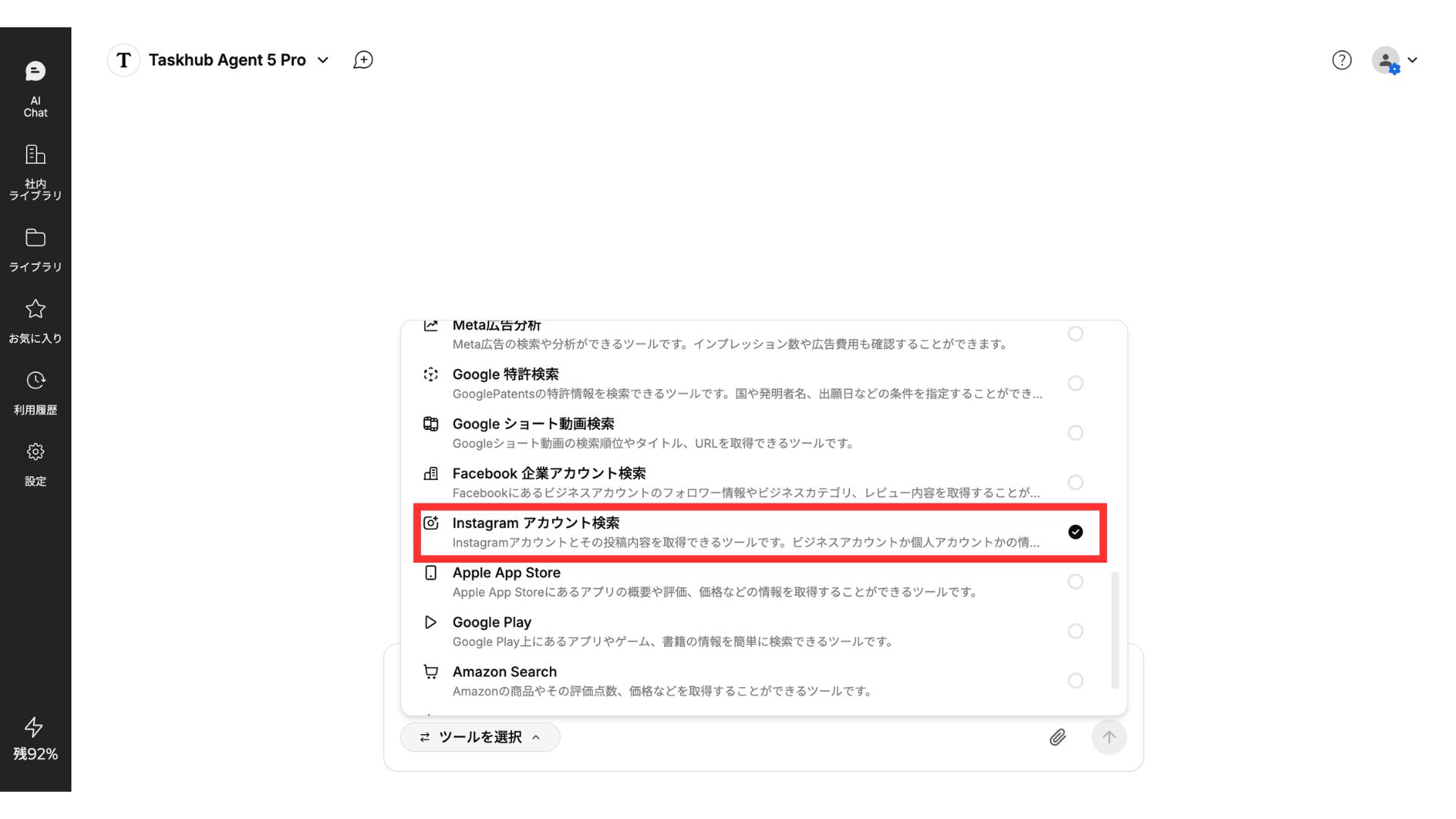This screenshot has width=1456, height=819.
Task: Choose Amazon Search from tool list
Action: [504, 673]
